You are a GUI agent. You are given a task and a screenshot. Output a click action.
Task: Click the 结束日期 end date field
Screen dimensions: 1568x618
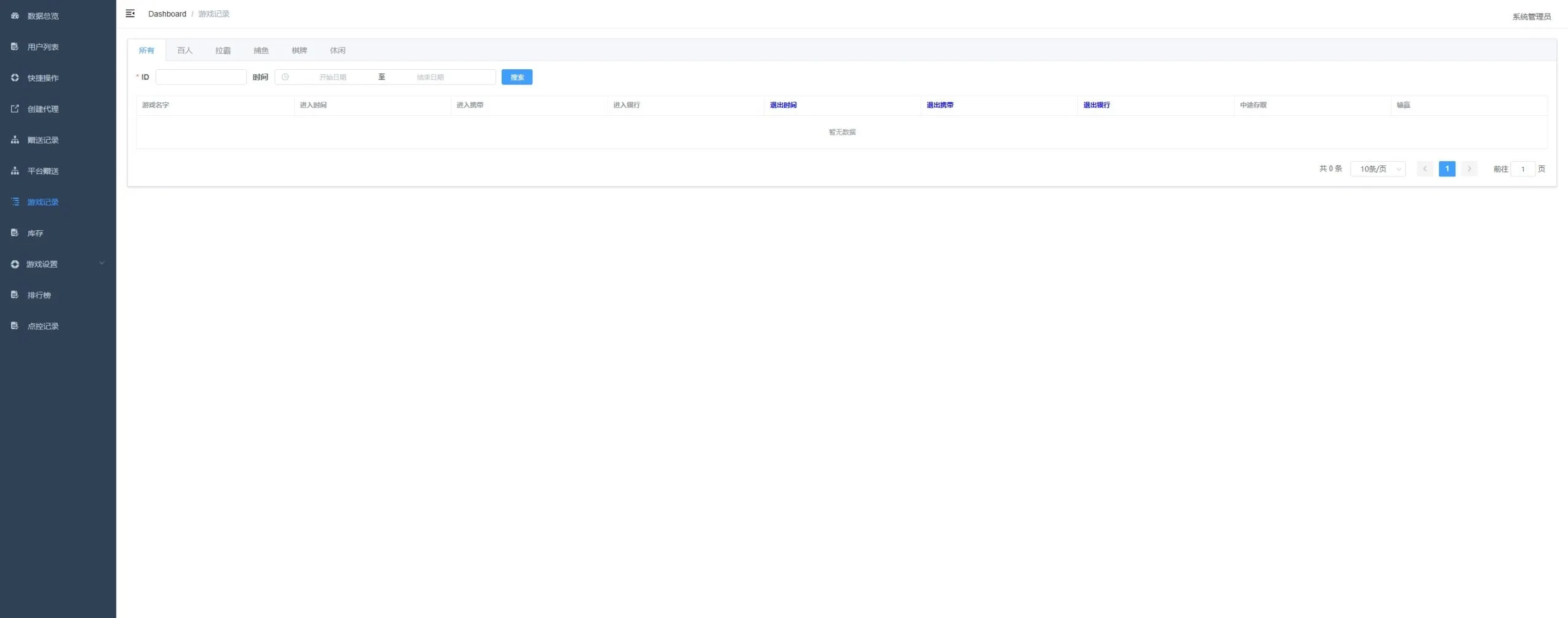[x=430, y=77]
